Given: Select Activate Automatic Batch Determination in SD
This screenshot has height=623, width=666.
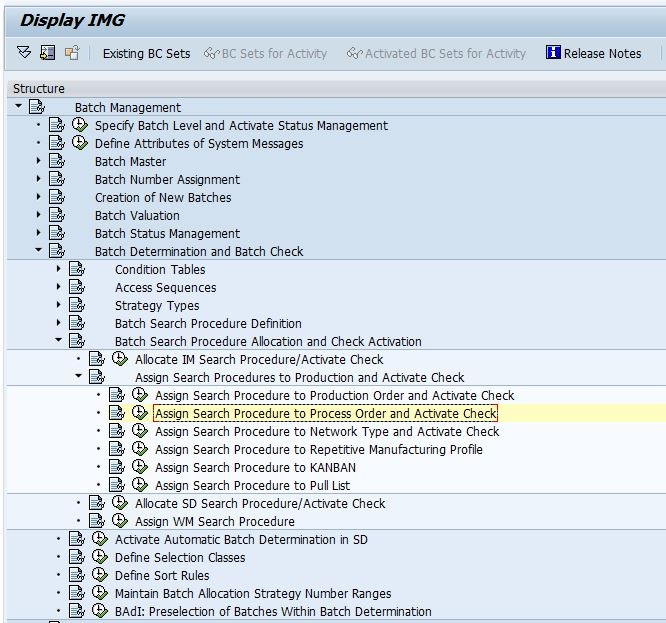Looking at the screenshot, I should point(241,539).
